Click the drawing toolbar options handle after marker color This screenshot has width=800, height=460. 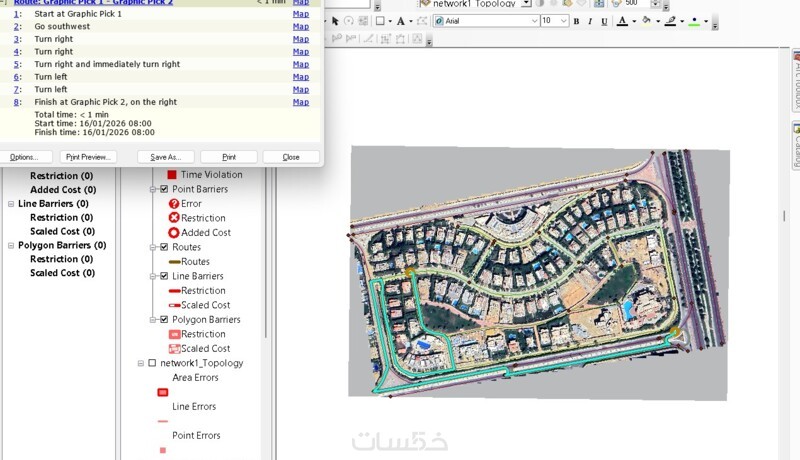tap(715, 24)
